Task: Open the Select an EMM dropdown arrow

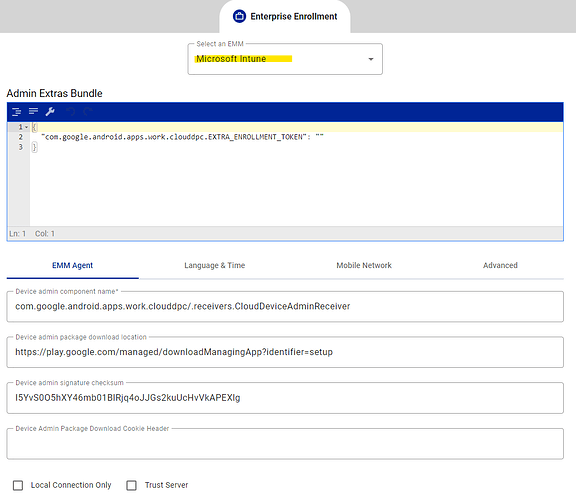Action: pos(371,59)
